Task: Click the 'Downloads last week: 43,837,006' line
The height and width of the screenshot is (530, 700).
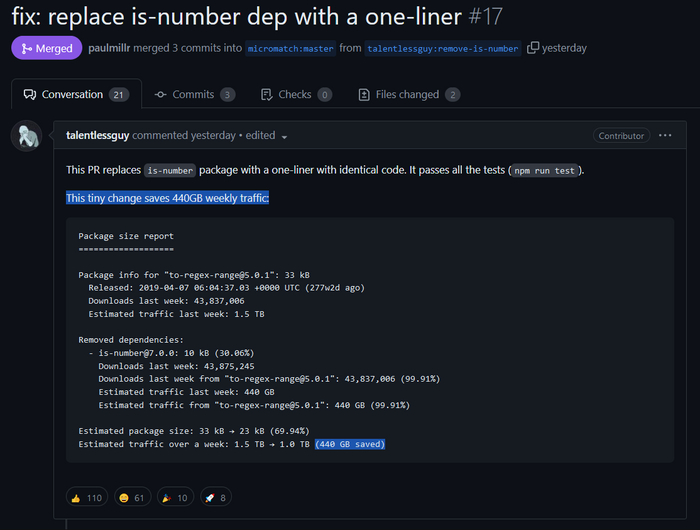Action: click(166, 300)
